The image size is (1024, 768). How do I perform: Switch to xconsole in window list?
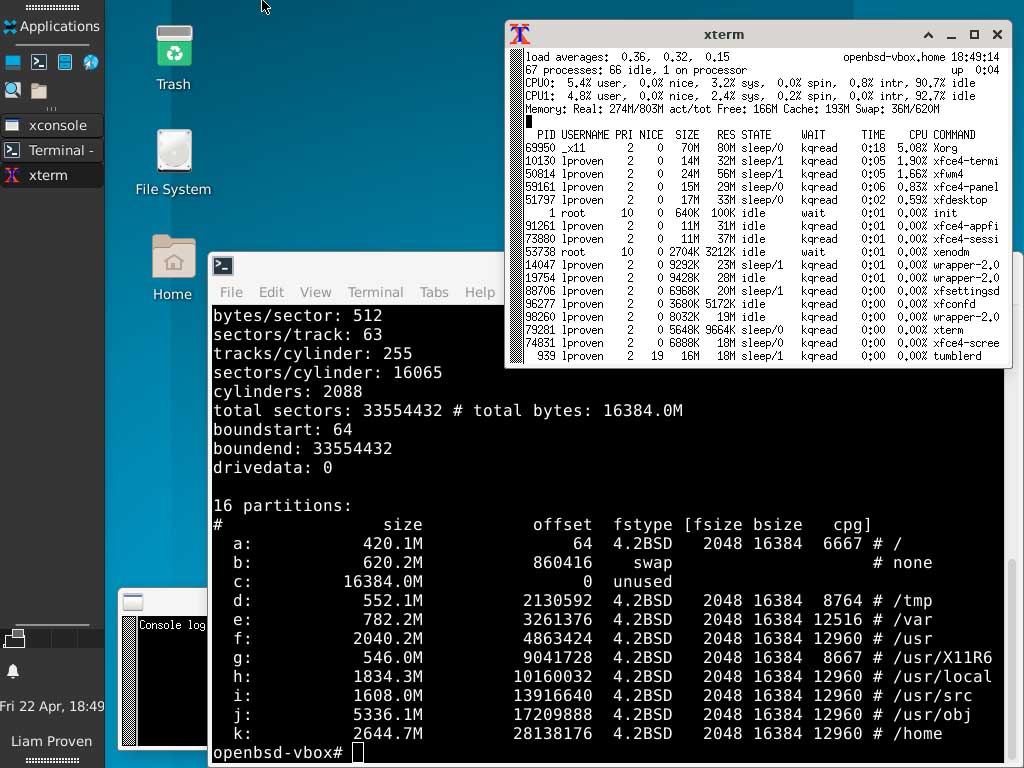[52, 125]
